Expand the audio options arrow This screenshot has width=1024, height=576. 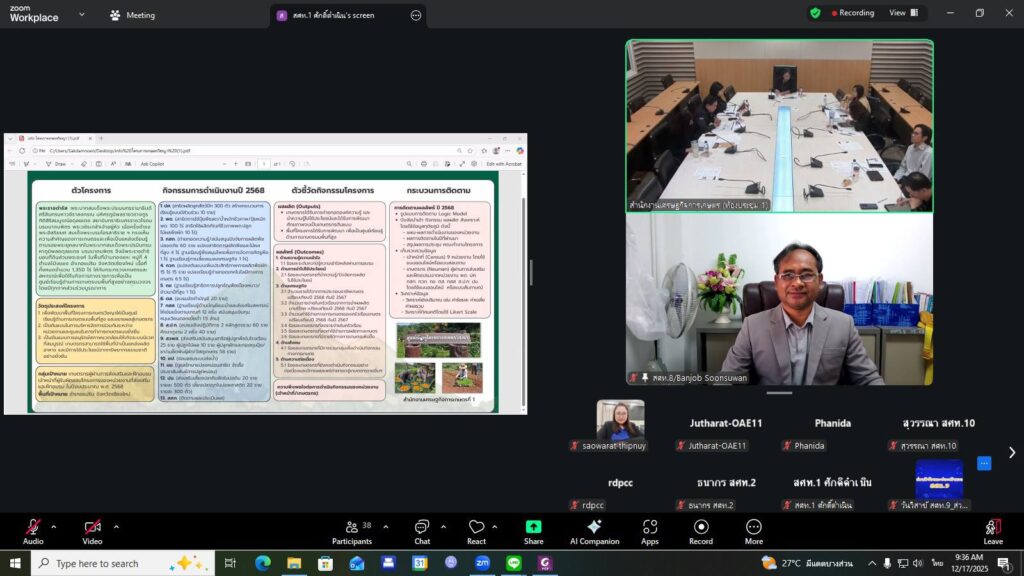tap(54, 526)
